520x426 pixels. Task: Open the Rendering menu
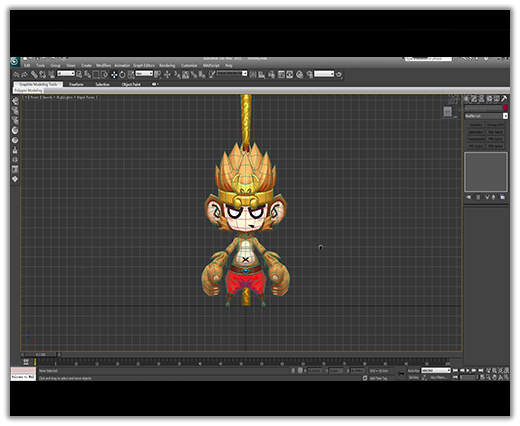(167, 65)
